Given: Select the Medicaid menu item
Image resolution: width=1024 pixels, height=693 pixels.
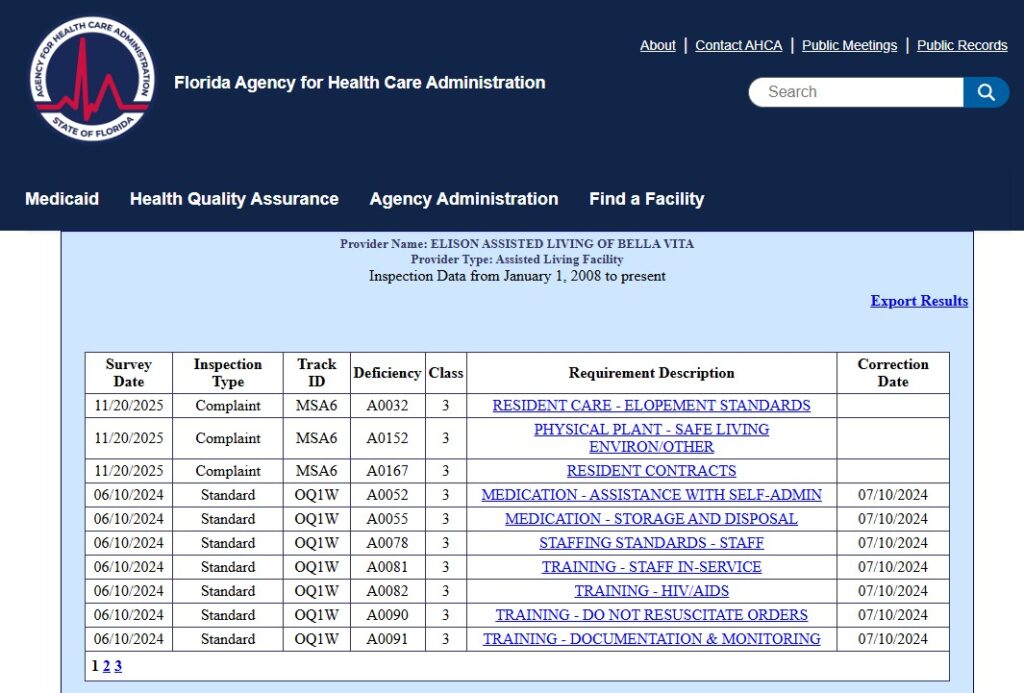Looking at the screenshot, I should [x=62, y=199].
